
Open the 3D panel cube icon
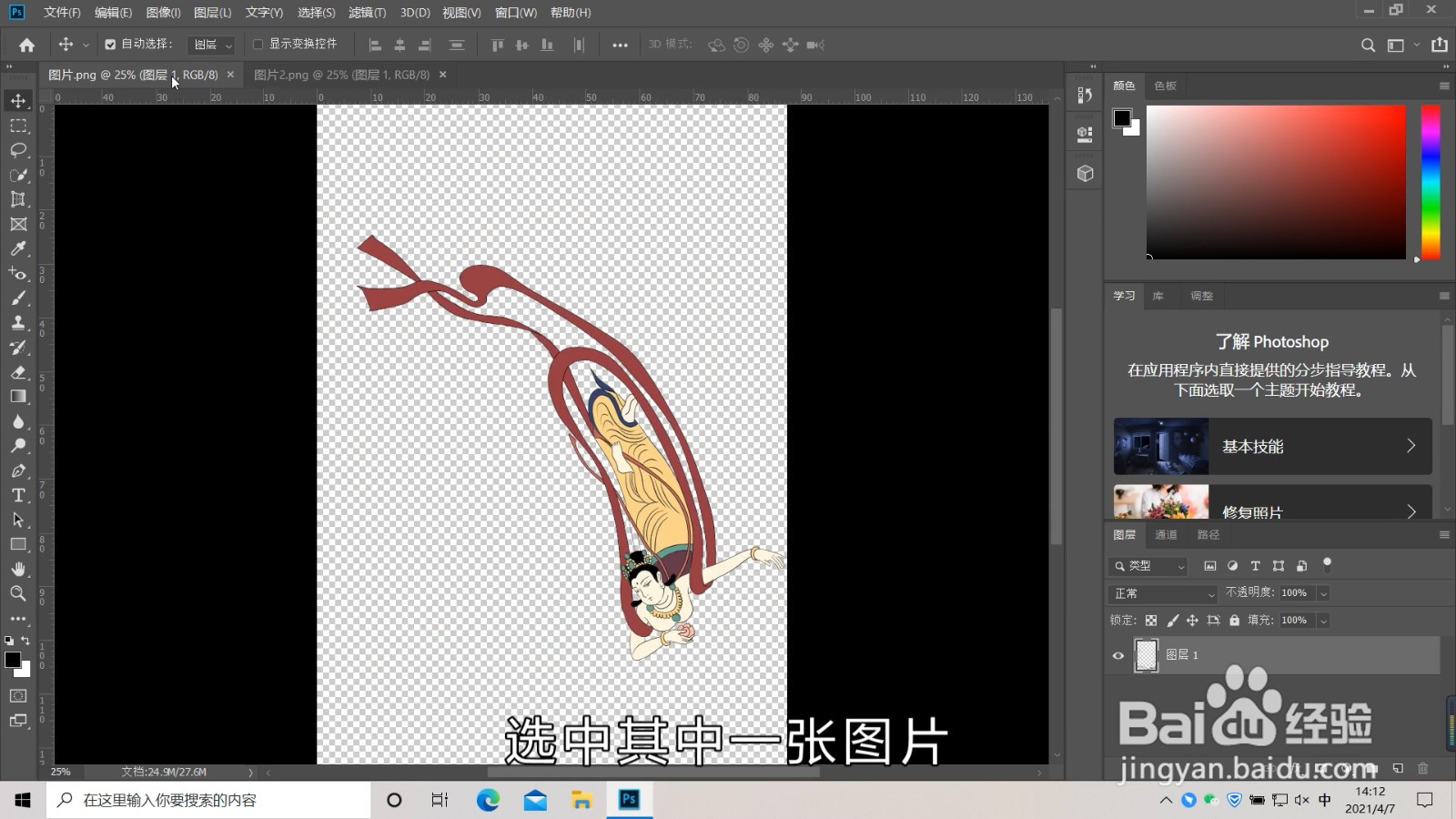(1085, 174)
